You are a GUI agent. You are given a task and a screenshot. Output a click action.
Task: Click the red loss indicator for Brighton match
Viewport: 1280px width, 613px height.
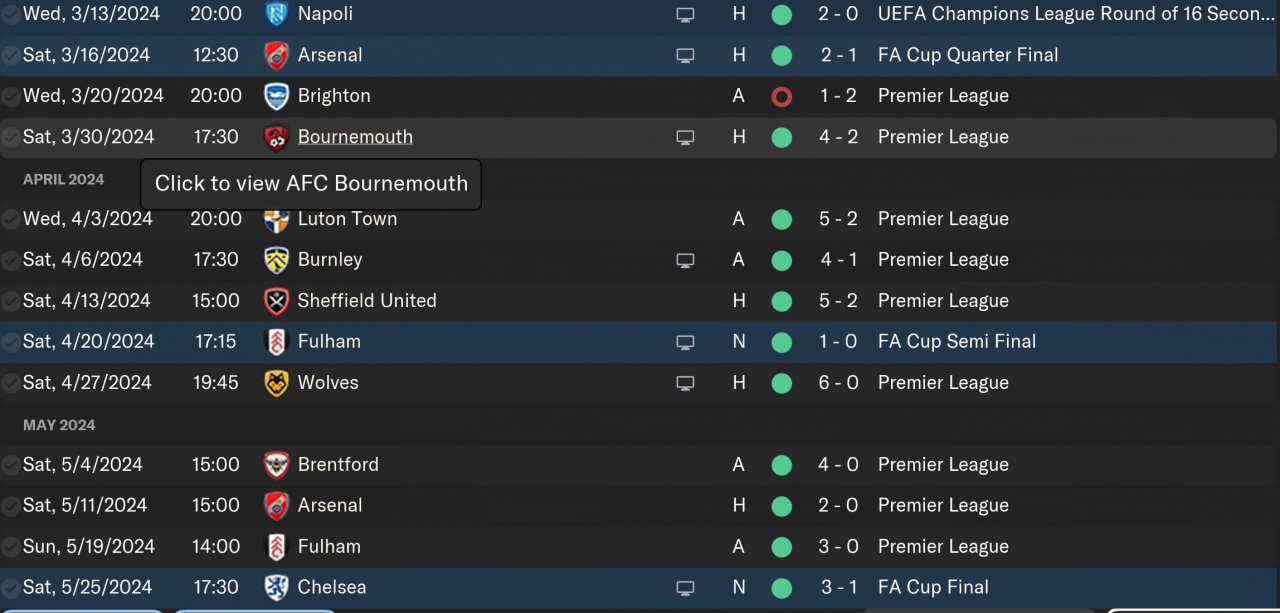(x=782, y=97)
